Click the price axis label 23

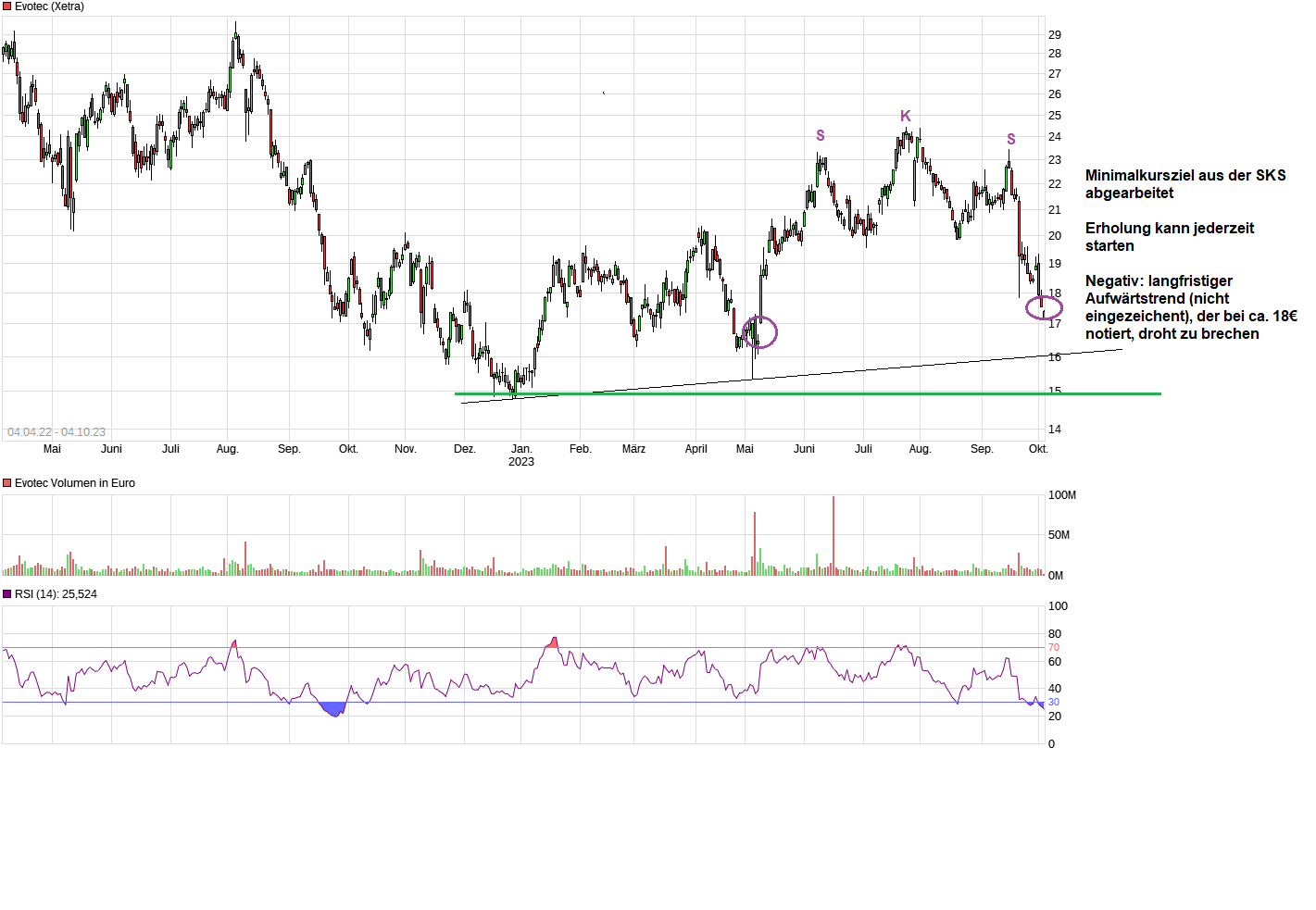tap(1055, 160)
